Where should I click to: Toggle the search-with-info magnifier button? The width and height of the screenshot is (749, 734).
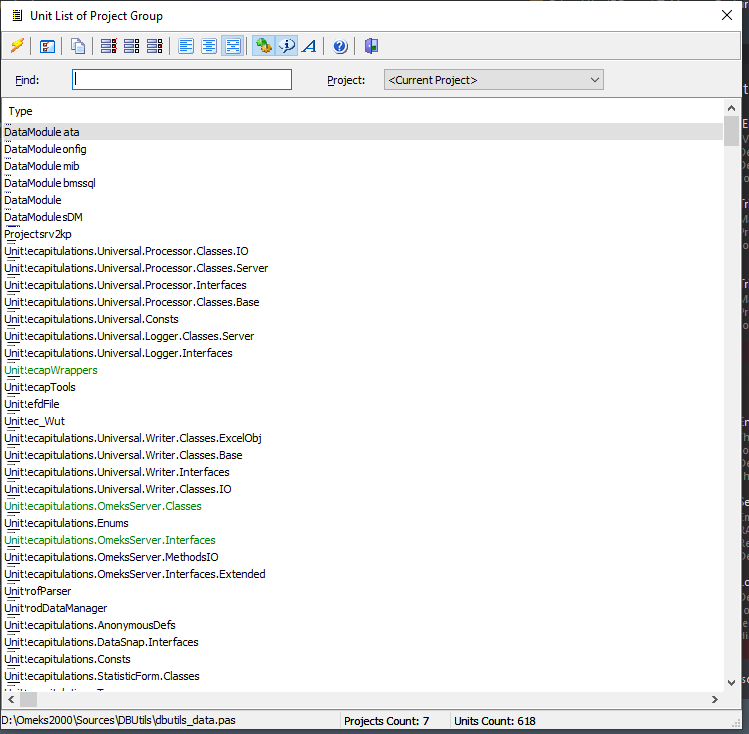pyautogui.click(x=287, y=46)
